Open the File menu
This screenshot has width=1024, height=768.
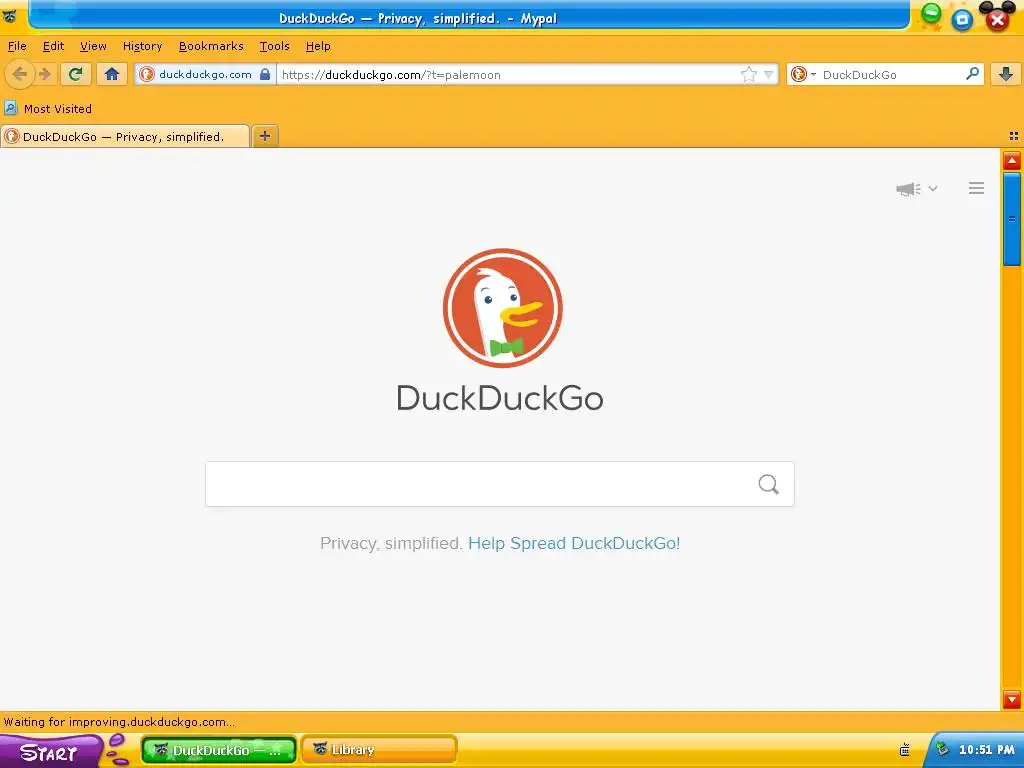(x=17, y=46)
